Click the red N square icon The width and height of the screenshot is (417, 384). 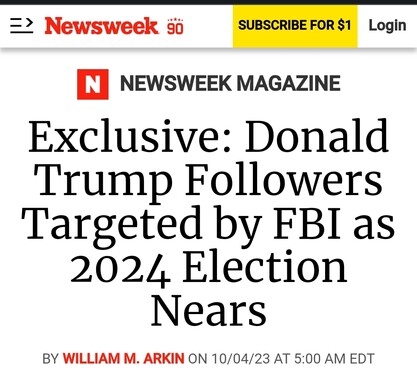coord(93,84)
